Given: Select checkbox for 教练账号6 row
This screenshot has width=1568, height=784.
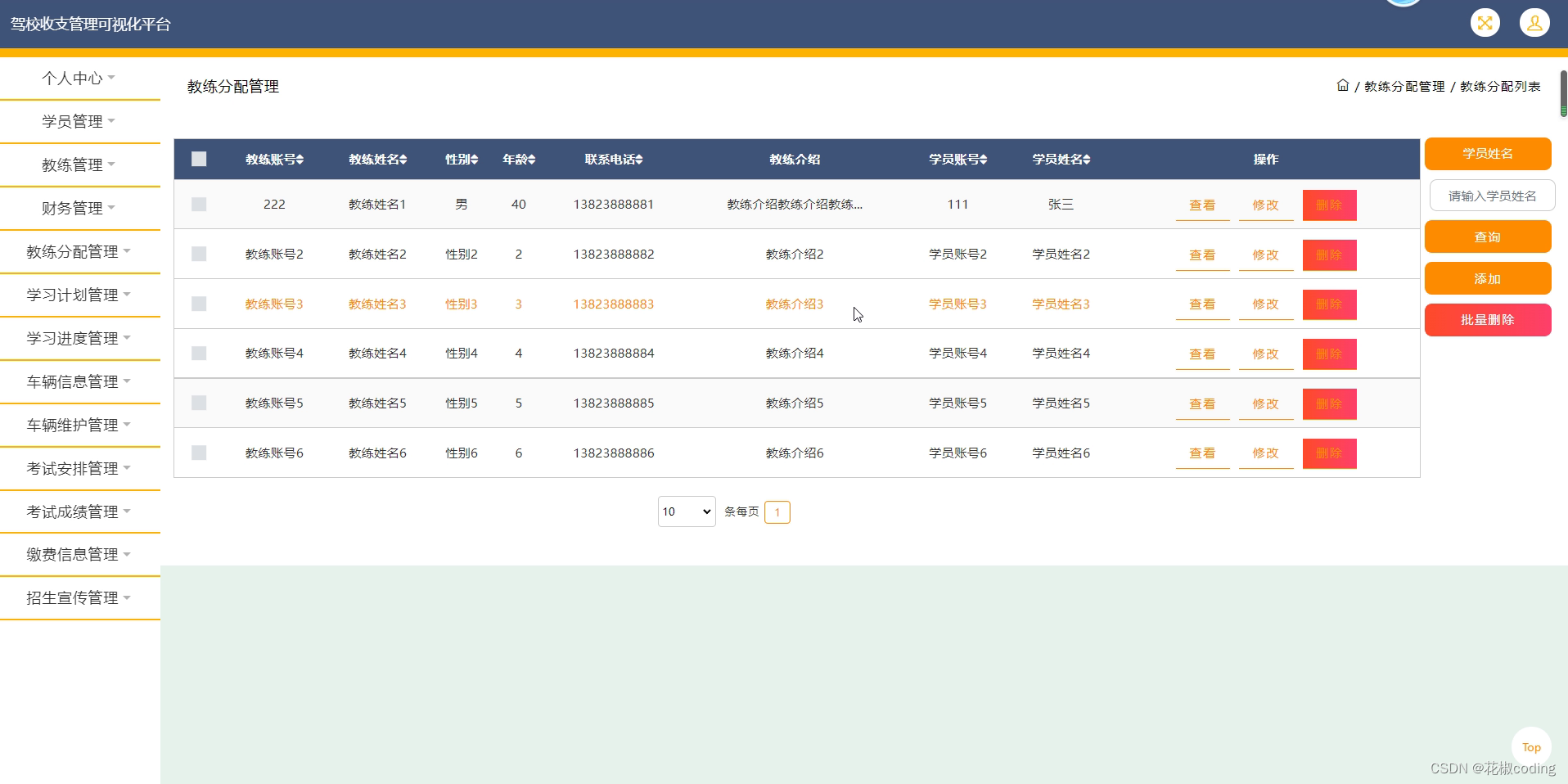Looking at the screenshot, I should coord(199,453).
